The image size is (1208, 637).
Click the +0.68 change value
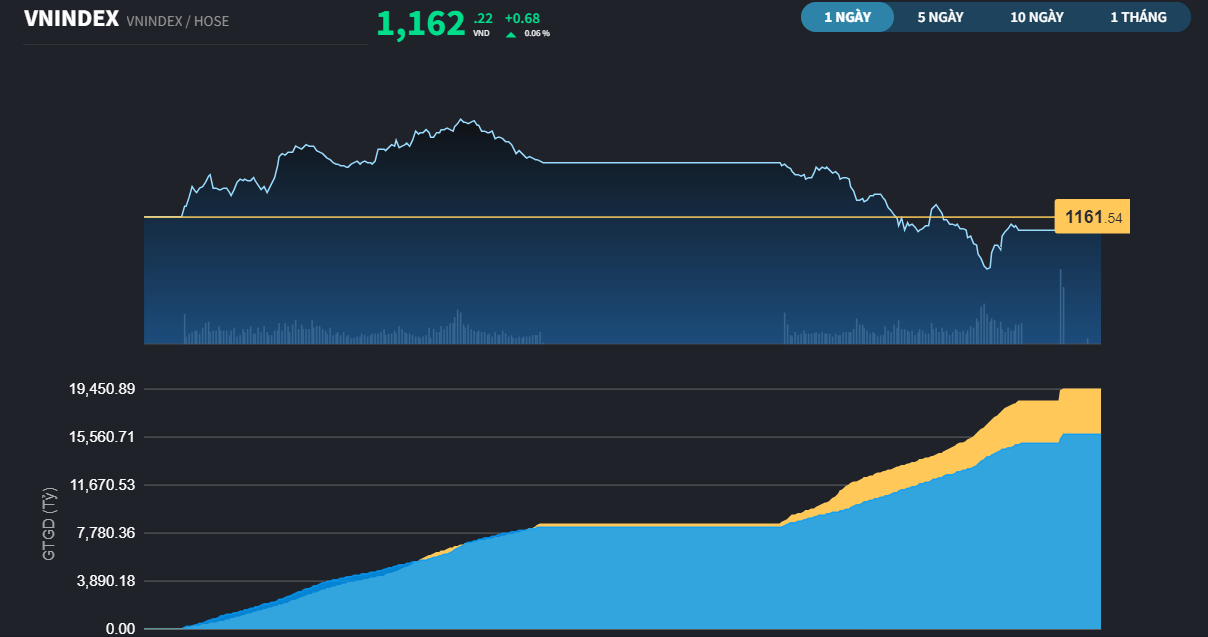click(522, 18)
